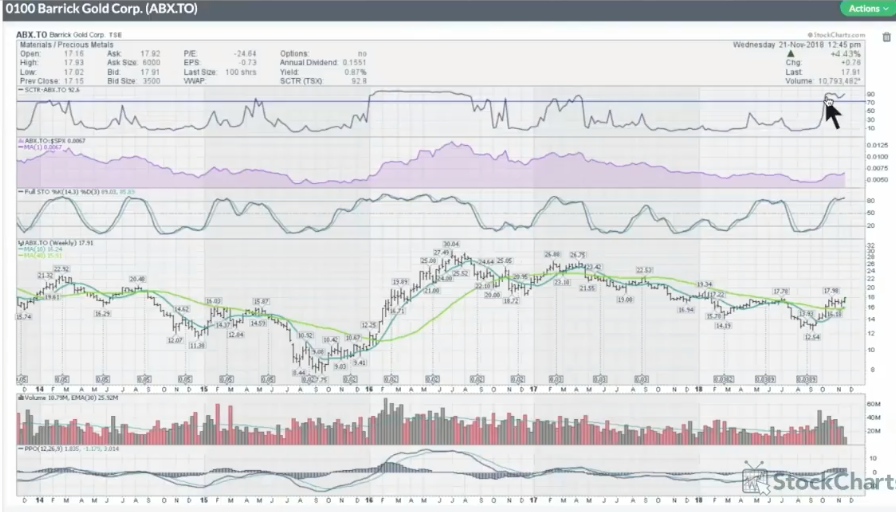Viewport: 896px width, 512px height.
Task: Select the Chg value +0.76
Action: point(851,63)
